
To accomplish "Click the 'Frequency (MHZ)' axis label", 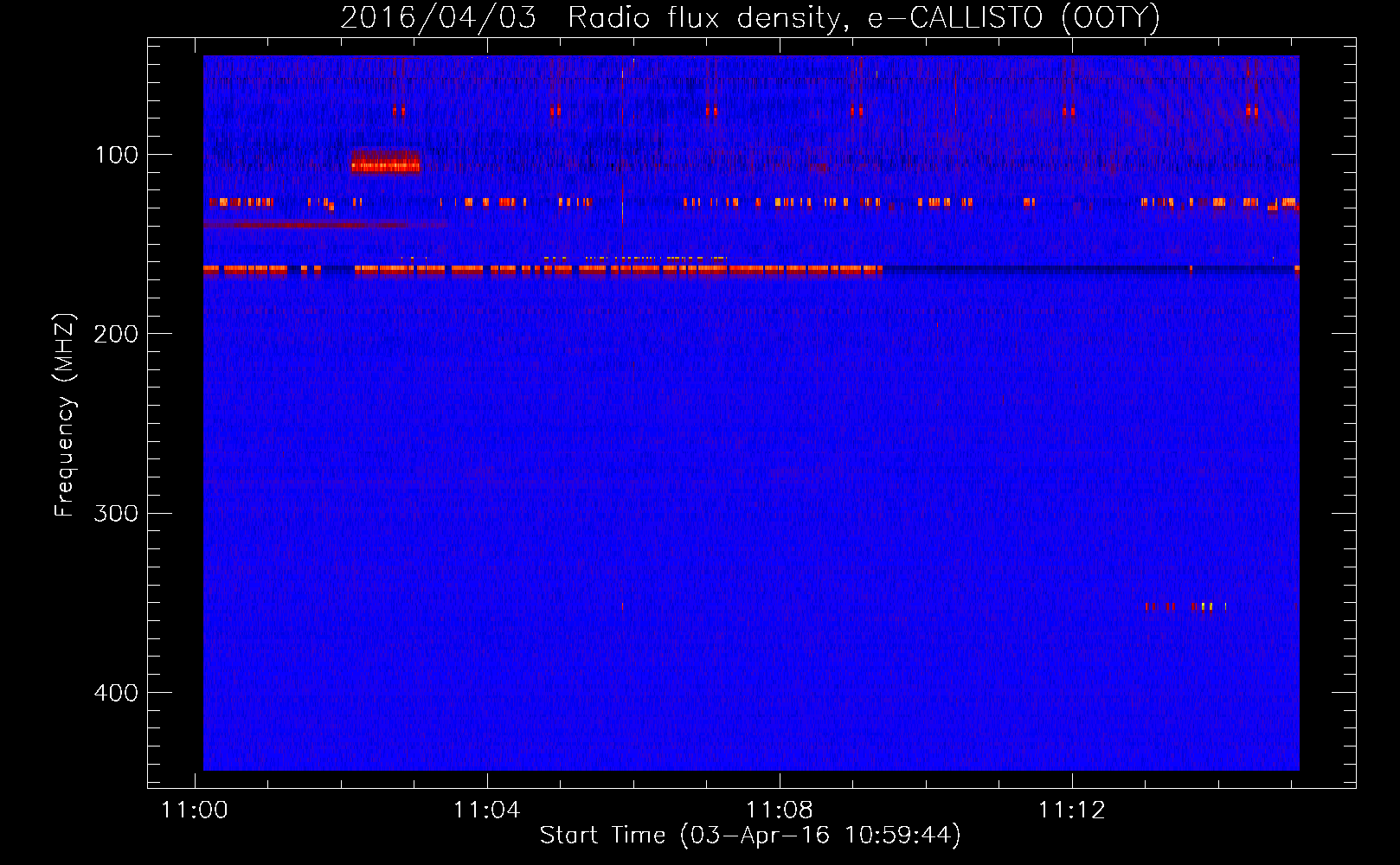I will pos(65,414).
